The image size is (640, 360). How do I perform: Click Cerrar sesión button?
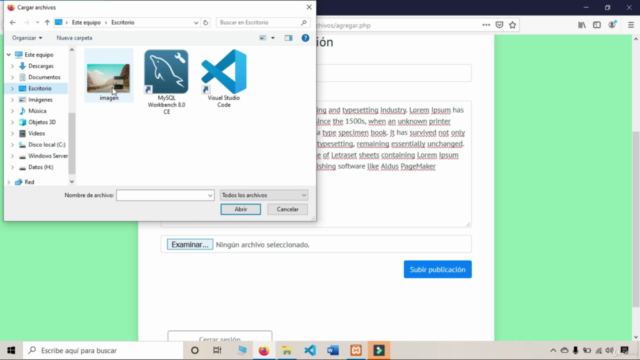click(220, 337)
